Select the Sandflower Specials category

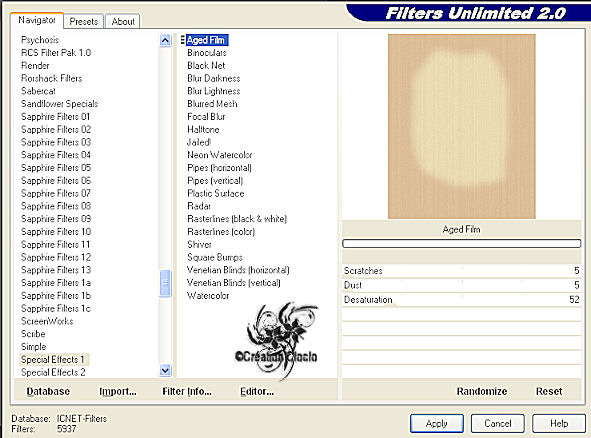[60, 104]
